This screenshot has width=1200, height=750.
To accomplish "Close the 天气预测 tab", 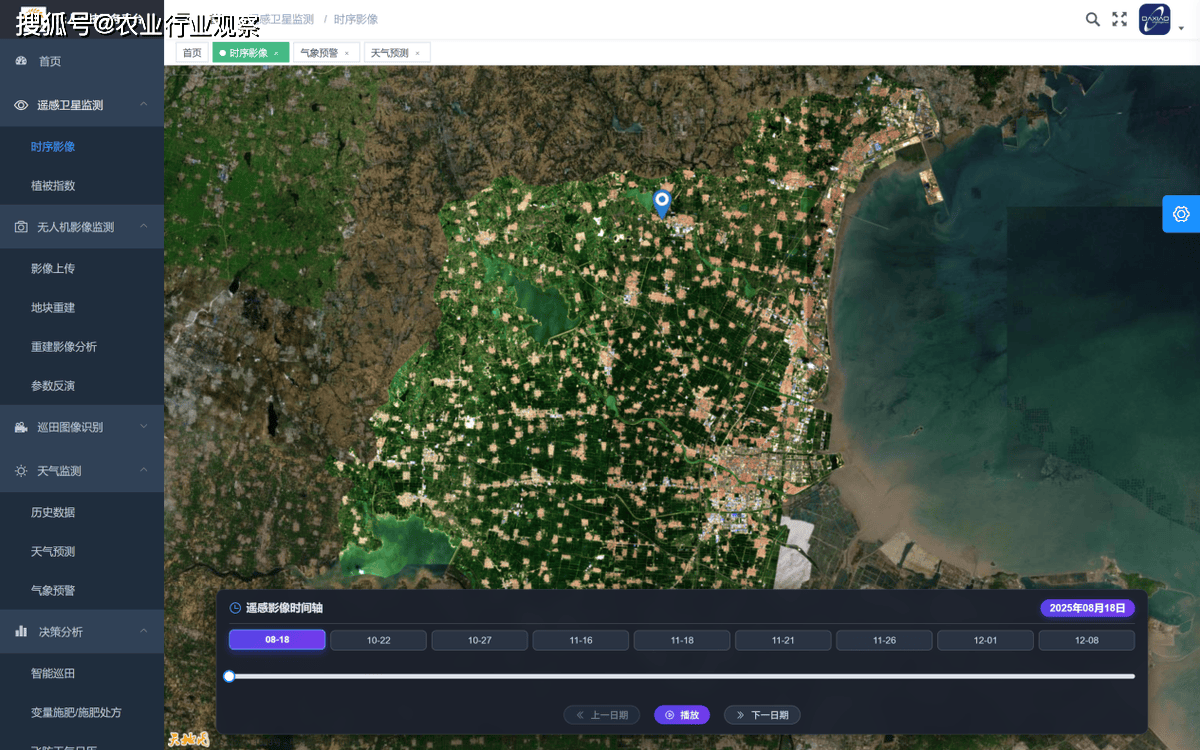I will point(417,53).
